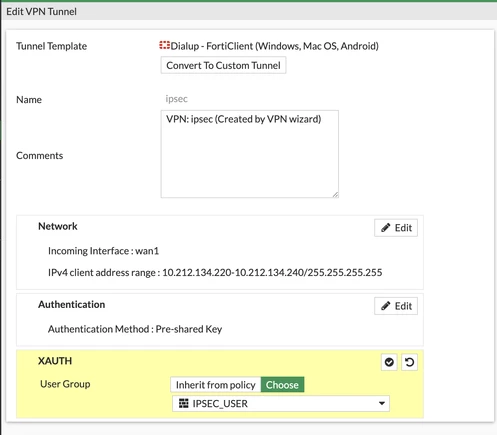Click the dropdown arrow of the user group selector
The width and height of the screenshot is (497, 435).
(x=382, y=403)
